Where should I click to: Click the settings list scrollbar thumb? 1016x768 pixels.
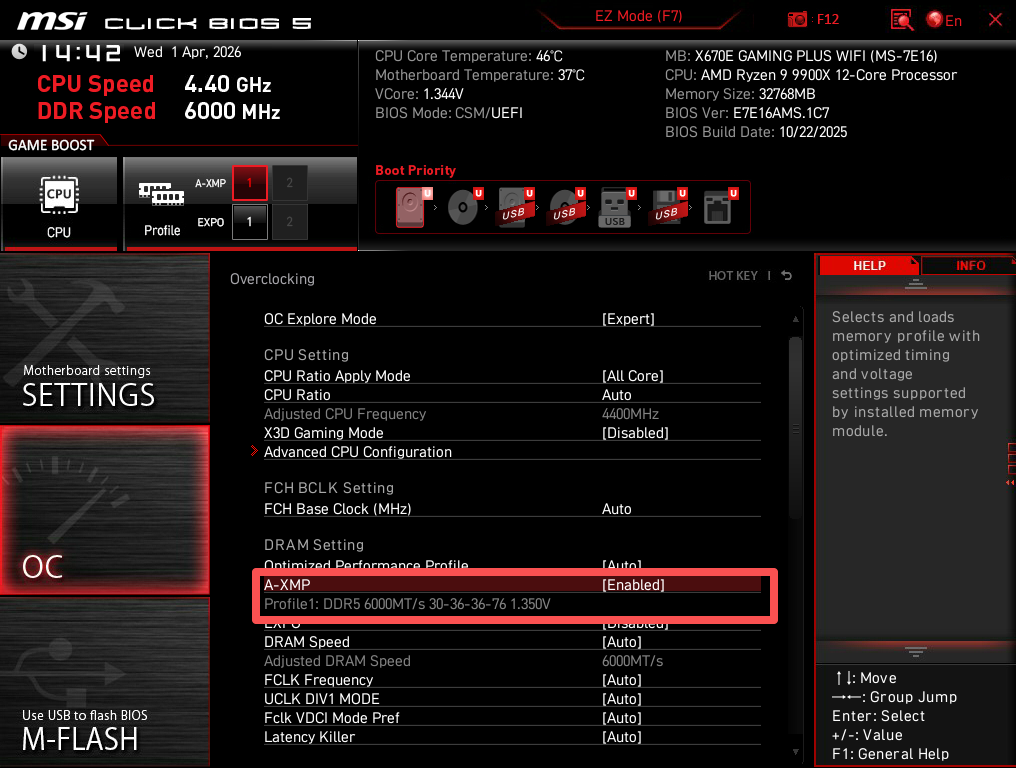[795, 428]
